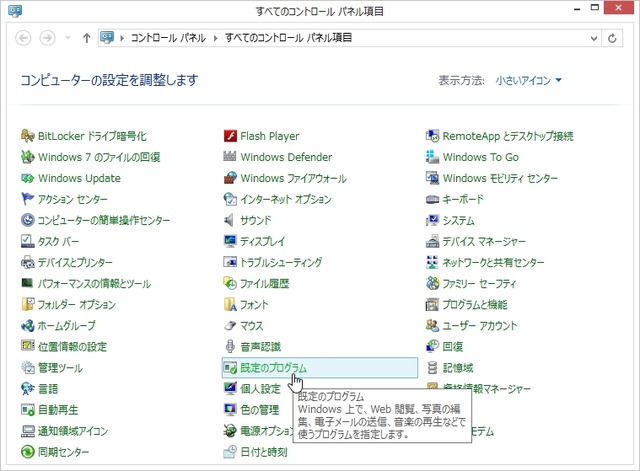Click the サウンド speaker icon
Image resolution: width=640 pixels, height=471 pixels.
pyautogui.click(x=229, y=220)
